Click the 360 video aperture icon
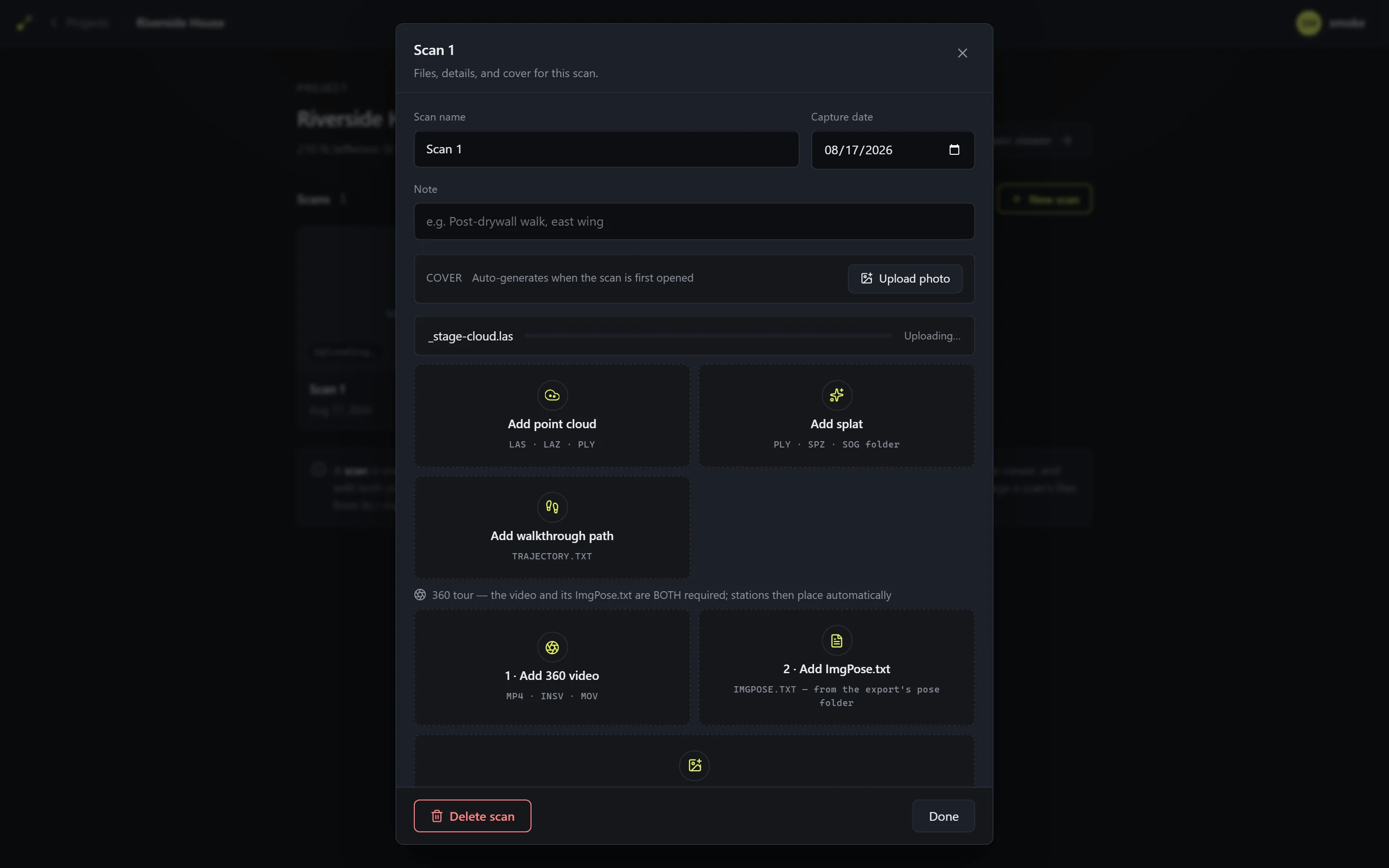Screen dimensions: 1389x868 pos(552,647)
